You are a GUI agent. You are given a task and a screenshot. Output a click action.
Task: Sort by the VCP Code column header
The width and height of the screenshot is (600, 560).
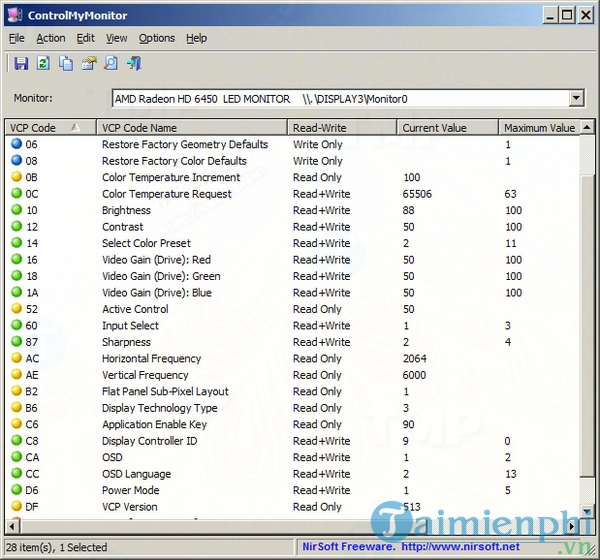[x=50, y=128]
